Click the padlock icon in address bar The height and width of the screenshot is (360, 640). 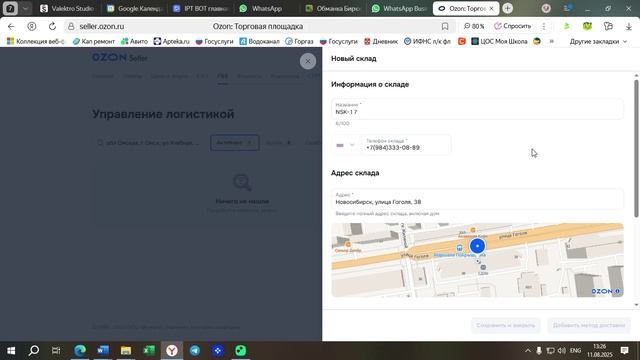pos(71,26)
